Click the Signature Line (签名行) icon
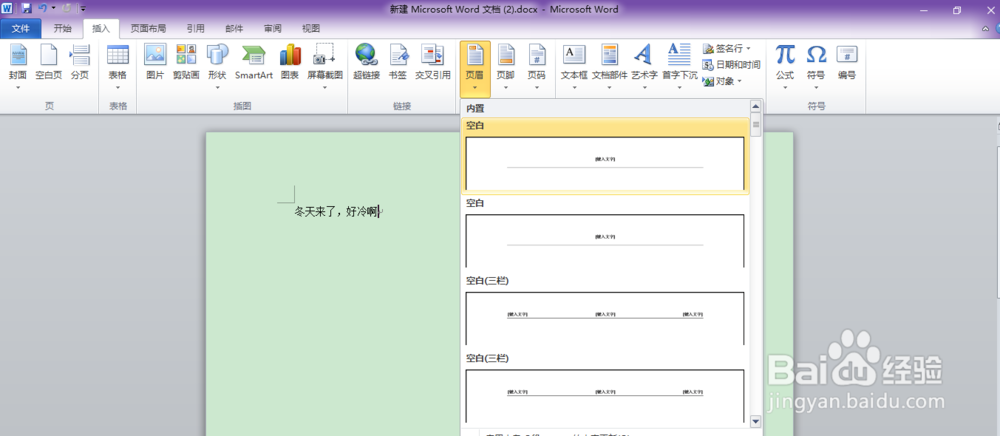Screen dimensions: 1000x436 point(708,48)
